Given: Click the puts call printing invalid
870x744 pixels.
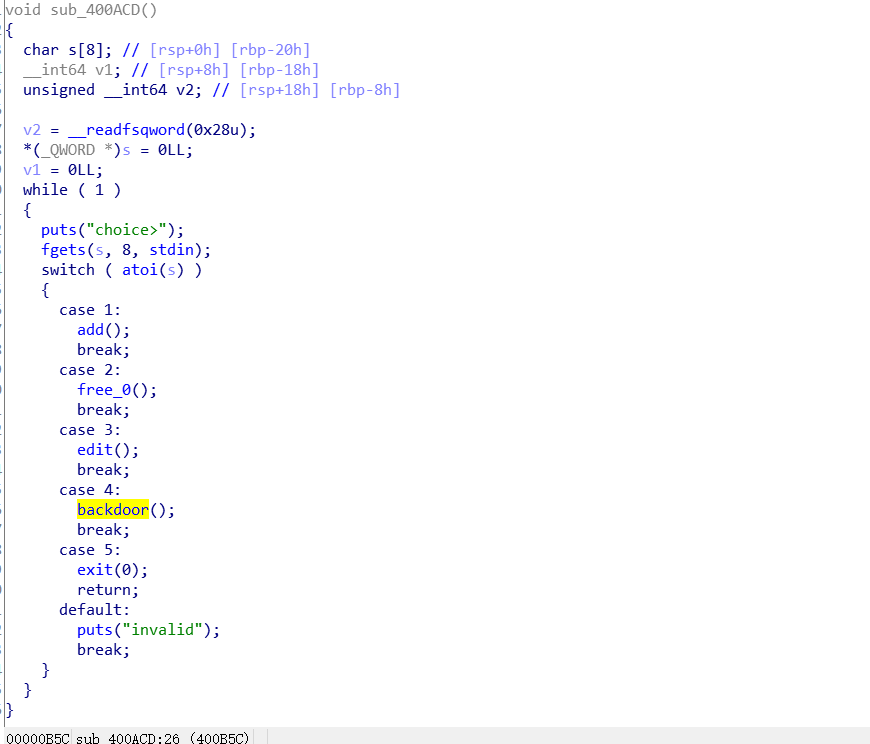Looking at the screenshot, I should tap(94, 629).
